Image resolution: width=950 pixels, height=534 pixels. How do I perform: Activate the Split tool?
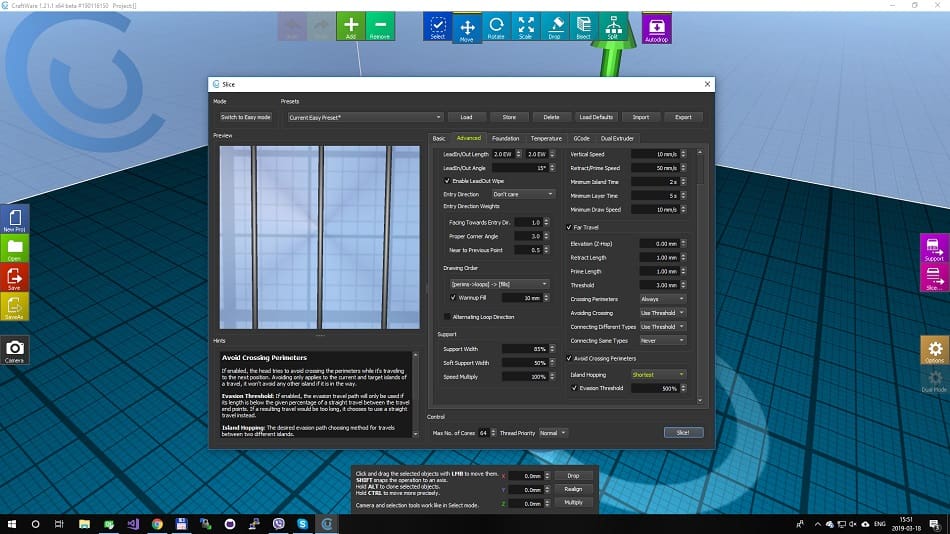[613, 27]
